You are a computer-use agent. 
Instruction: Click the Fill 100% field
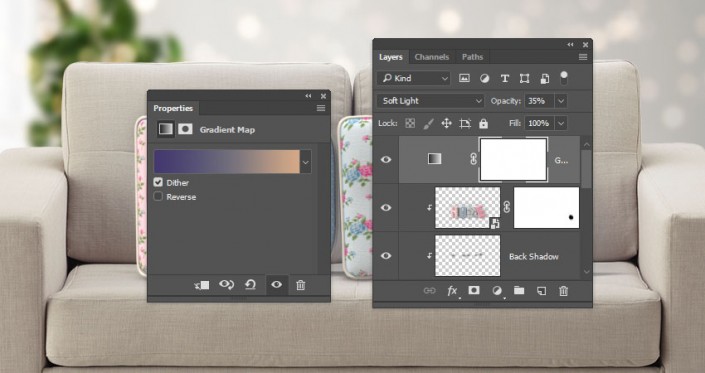click(540, 123)
